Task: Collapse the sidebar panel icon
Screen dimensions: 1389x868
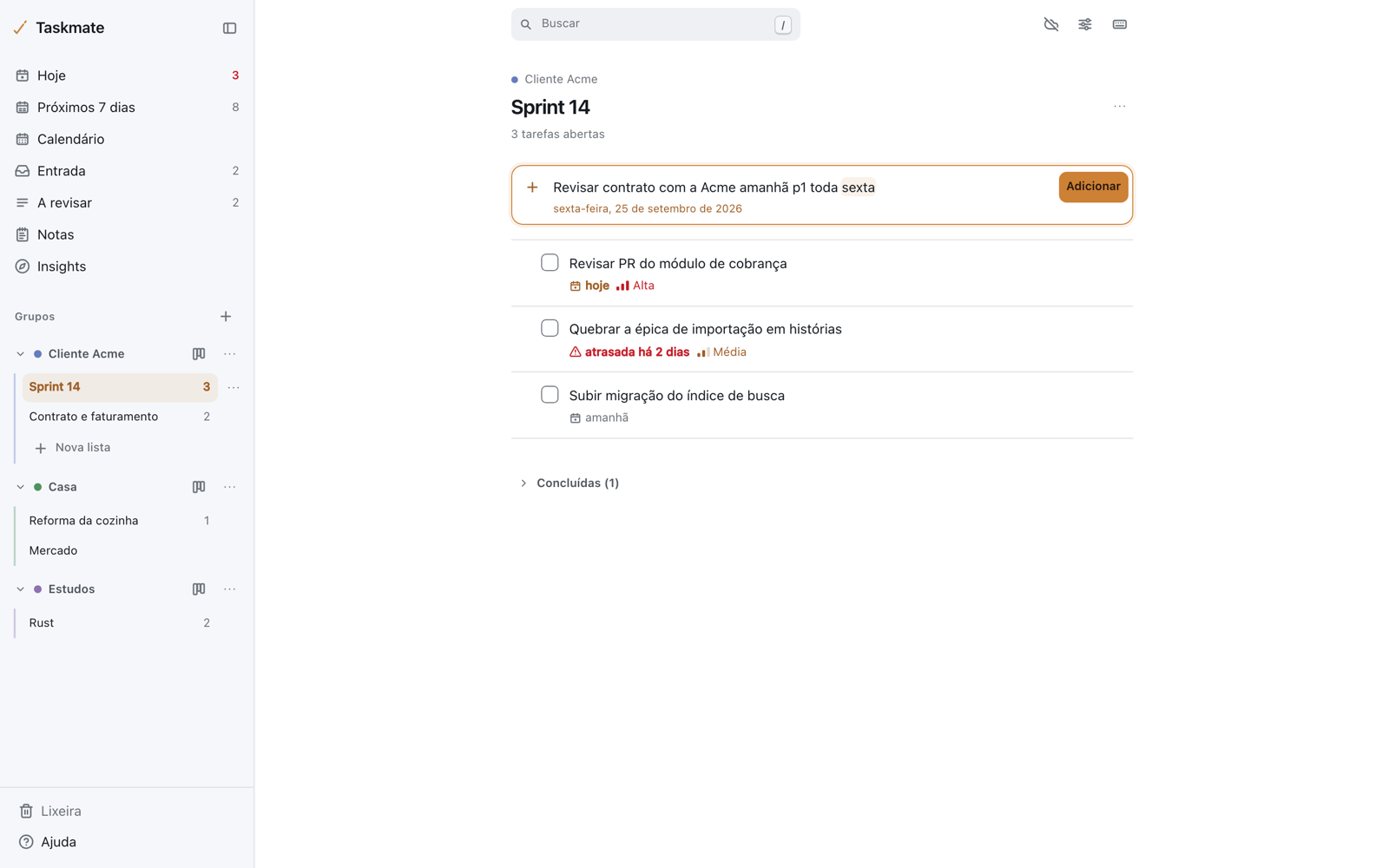Action: click(229, 28)
